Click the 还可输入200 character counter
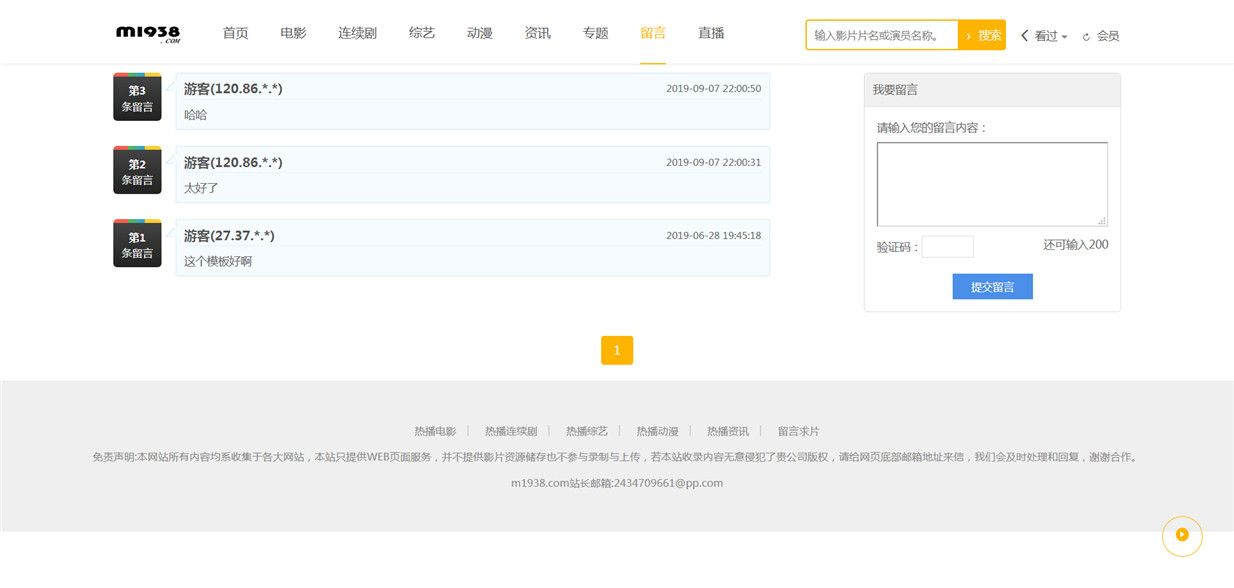Viewport: 1234px width, 588px height. point(1075,245)
